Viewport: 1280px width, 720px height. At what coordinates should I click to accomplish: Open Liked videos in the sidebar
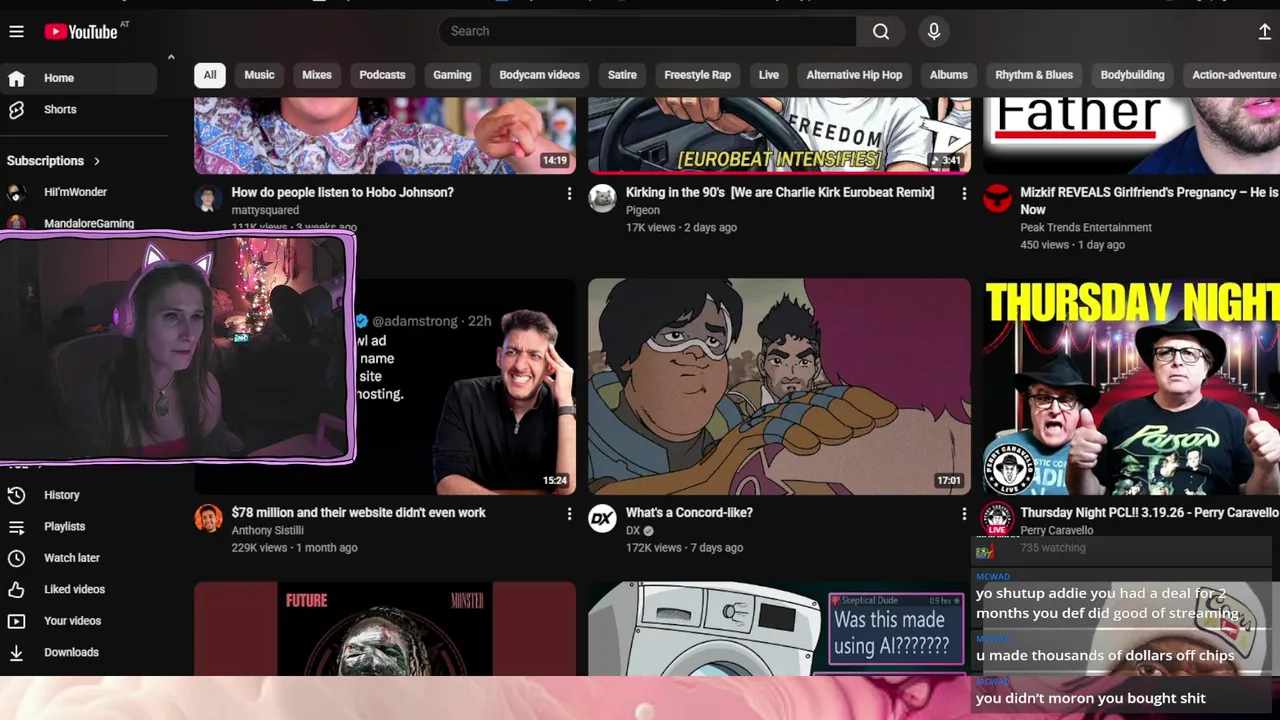[x=80, y=589]
